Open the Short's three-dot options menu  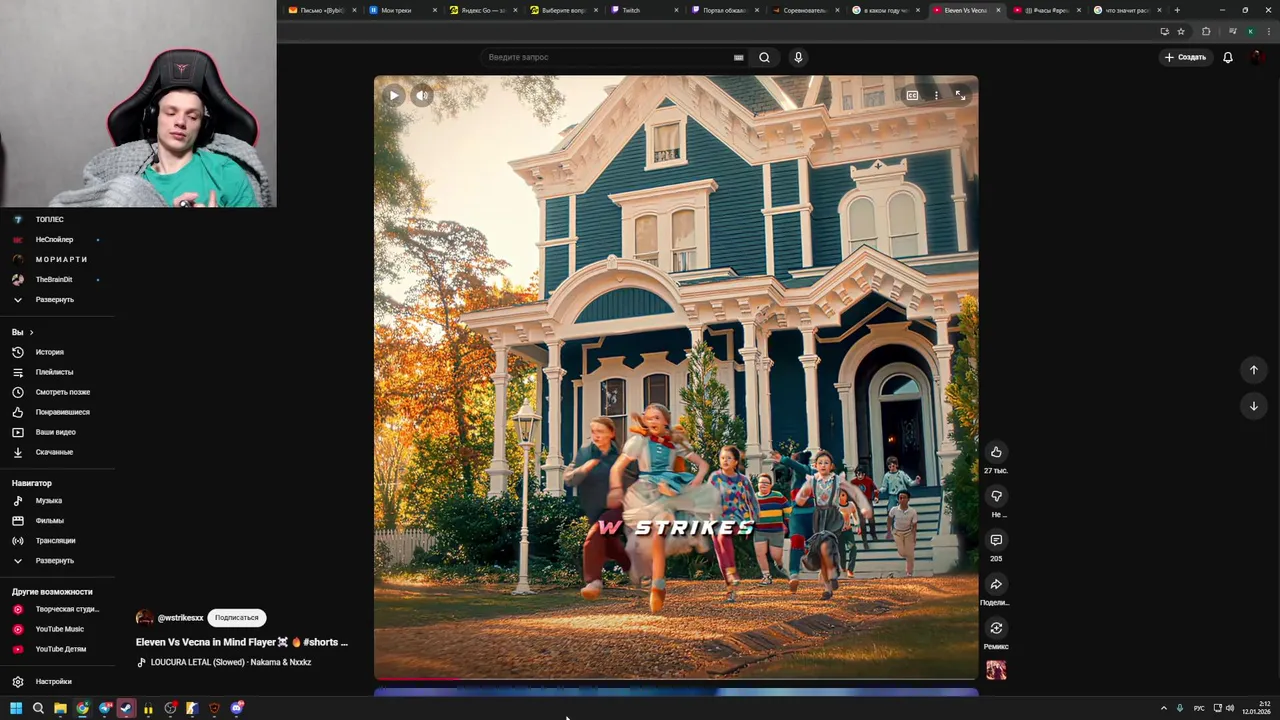[x=936, y=96]
